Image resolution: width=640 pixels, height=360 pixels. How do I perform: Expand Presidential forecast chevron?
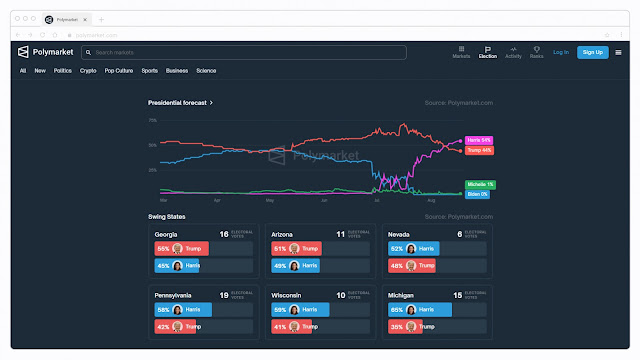click(211, 103)
